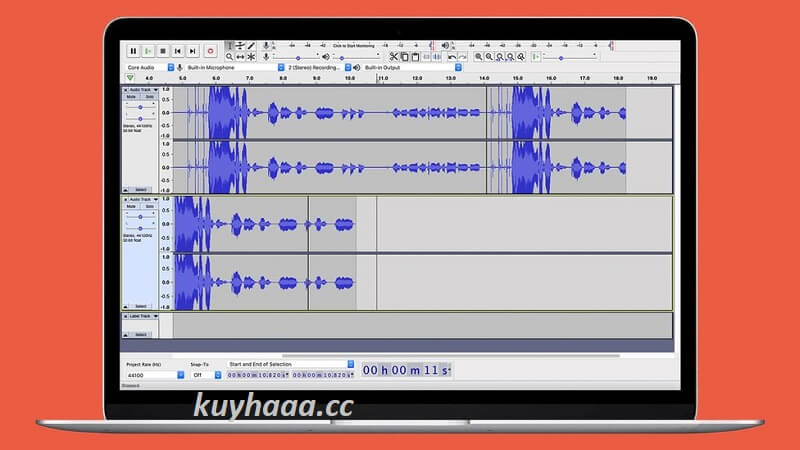Start recording with the red Record button
Image resolution: width=800 pixels, height=450 pixels.
[210, 51]
